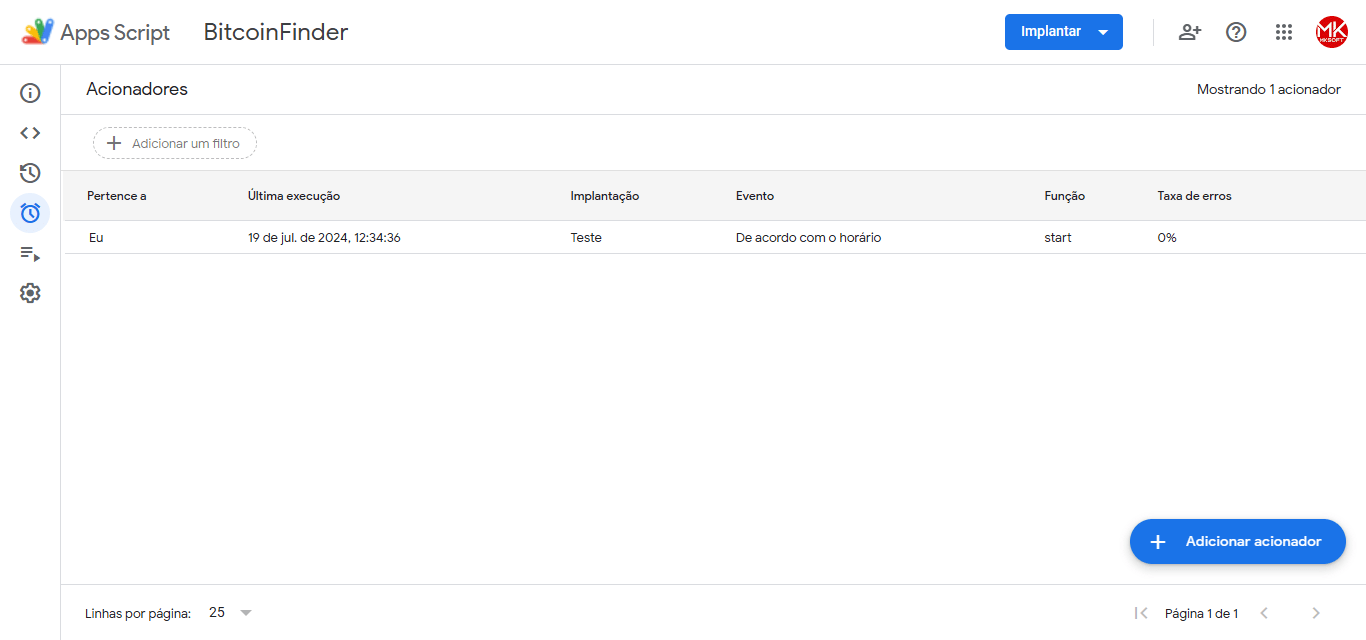Viewport: 1366px width, 640px height.
Task: Open the Google apps grid icon
Action: pos(1284,32)
